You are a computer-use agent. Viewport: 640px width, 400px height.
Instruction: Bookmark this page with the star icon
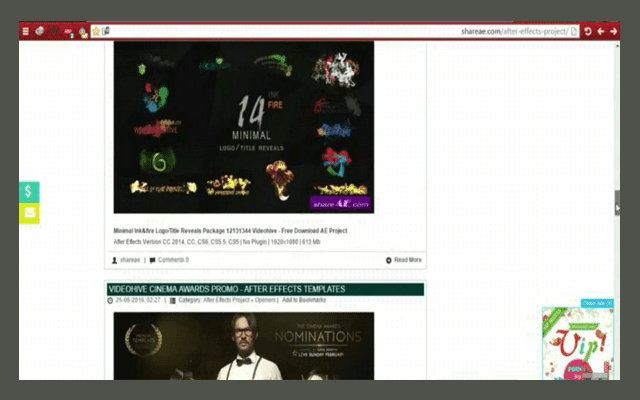(96, 31)
